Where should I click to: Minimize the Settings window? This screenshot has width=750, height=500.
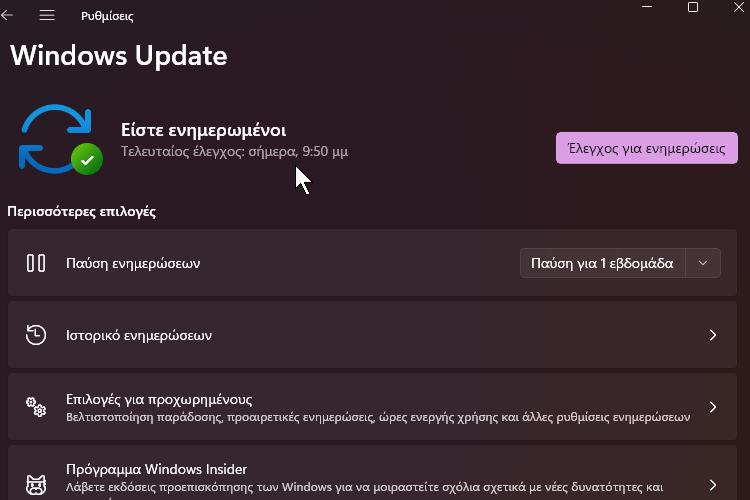(x=647, y=7)
